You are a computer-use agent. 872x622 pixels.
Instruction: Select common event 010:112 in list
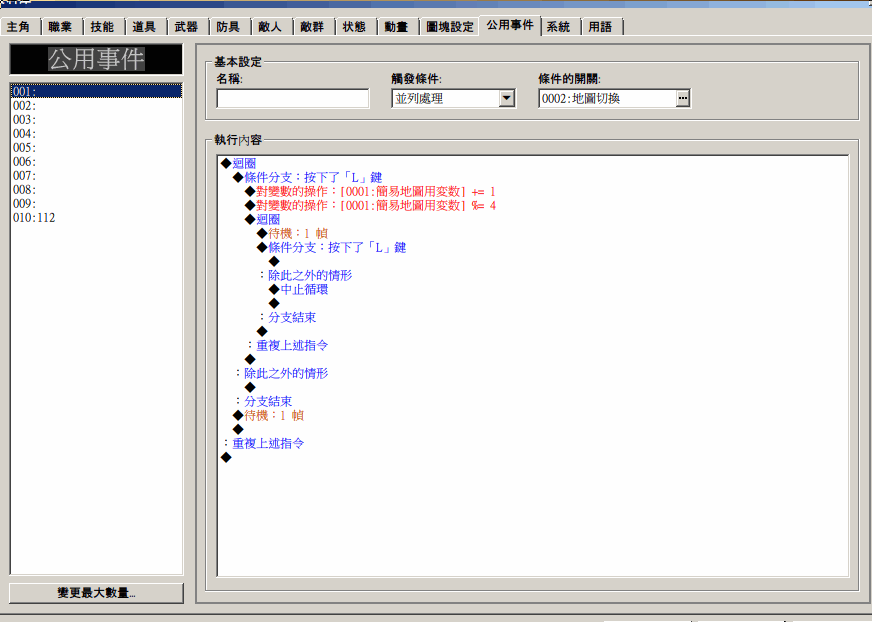[96, 218]
